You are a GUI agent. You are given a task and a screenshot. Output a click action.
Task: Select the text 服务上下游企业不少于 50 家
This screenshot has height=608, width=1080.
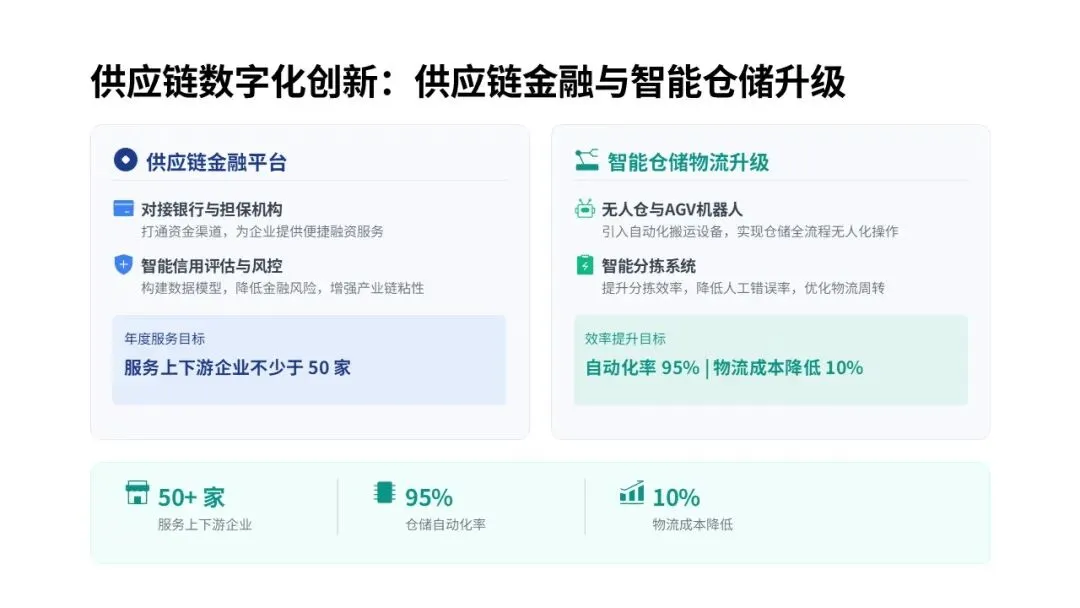237,368
